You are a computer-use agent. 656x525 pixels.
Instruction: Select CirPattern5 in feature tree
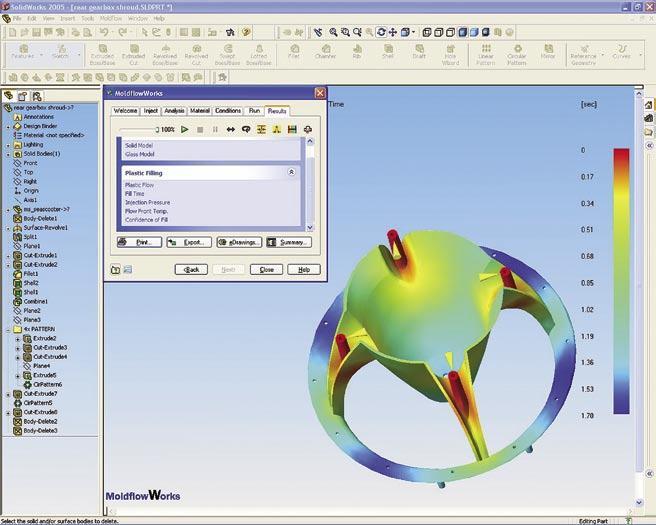[x=38, y=403]
